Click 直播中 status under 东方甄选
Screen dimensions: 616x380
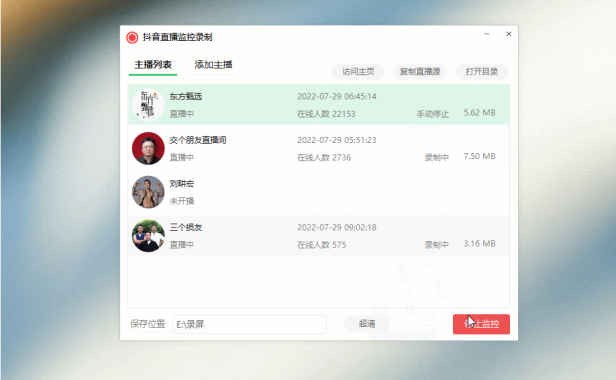click(x=182, y=114)
